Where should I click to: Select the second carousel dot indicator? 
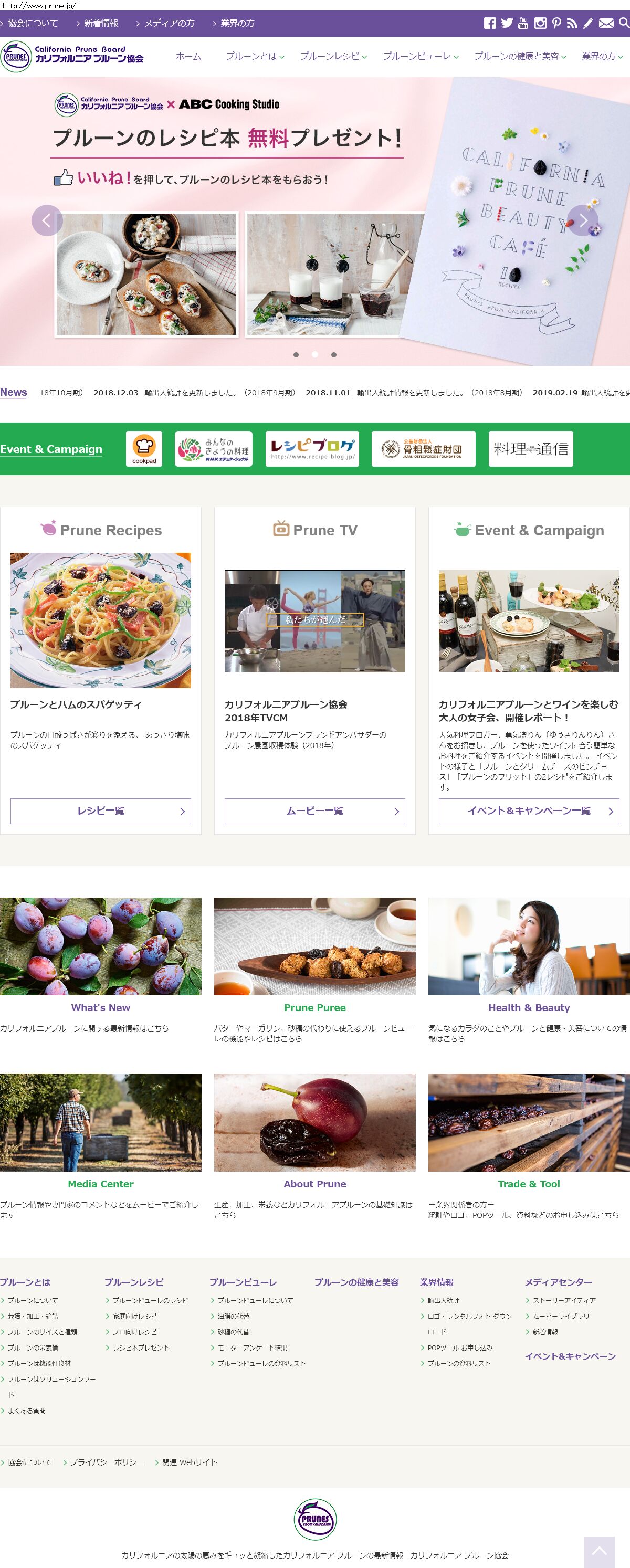point(314,355)
